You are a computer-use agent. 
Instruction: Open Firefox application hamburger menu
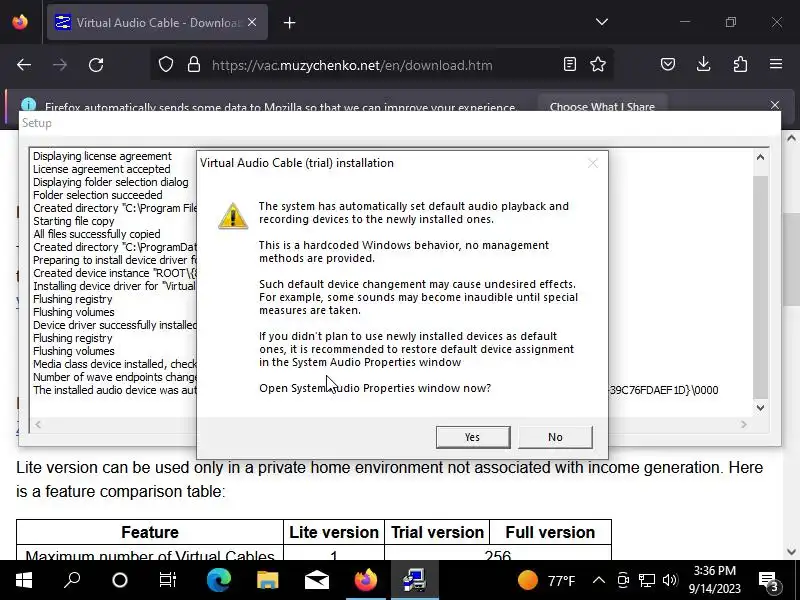tap(776, 64)
